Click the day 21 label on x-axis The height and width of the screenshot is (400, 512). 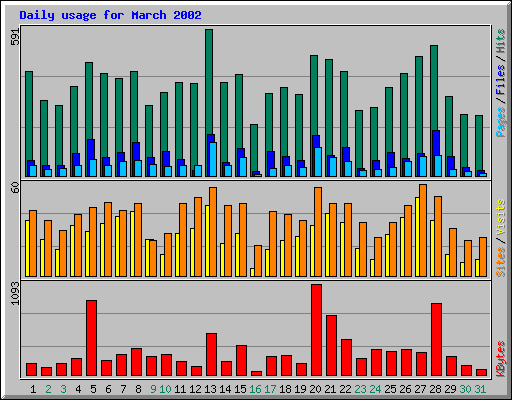coord(330,389)
